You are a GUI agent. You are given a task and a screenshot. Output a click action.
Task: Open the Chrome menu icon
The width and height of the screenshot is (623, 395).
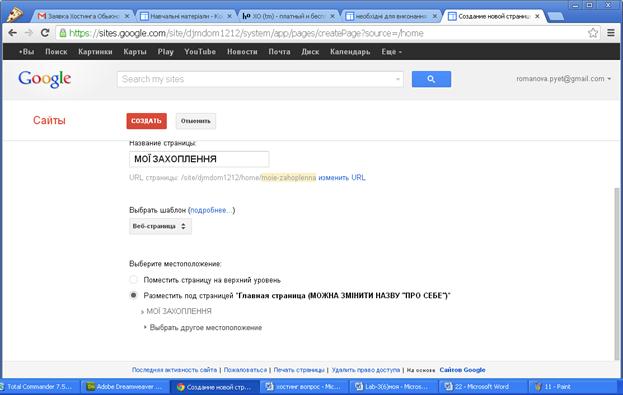pos(611,33)
